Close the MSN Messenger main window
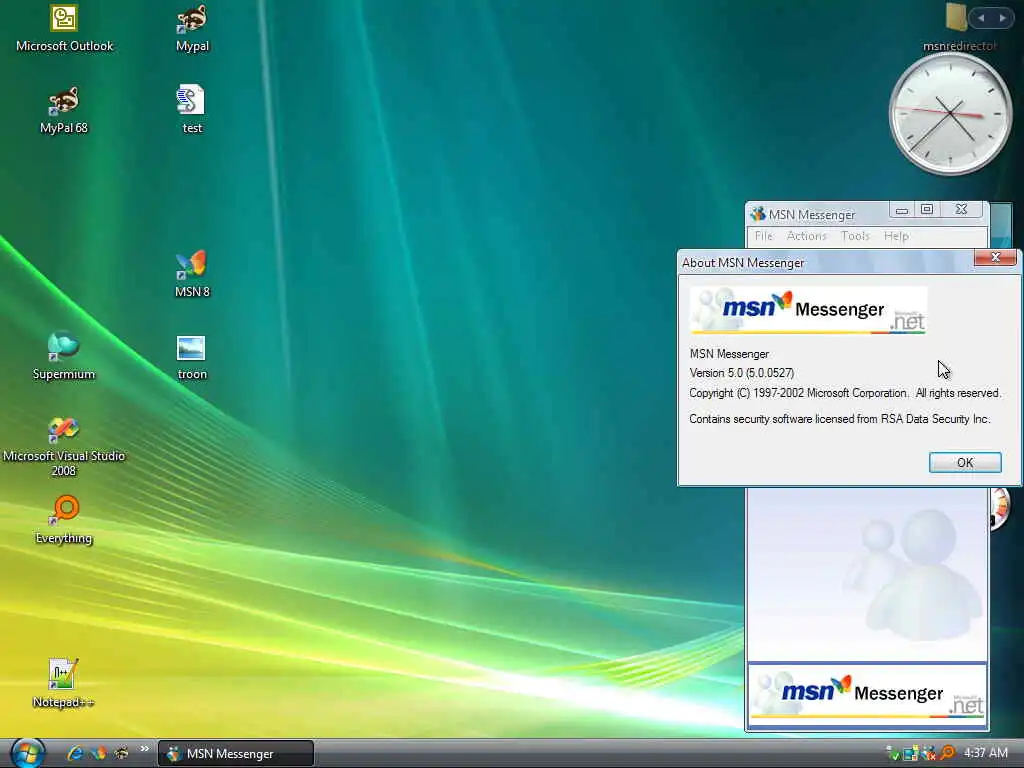 (961, 210)
